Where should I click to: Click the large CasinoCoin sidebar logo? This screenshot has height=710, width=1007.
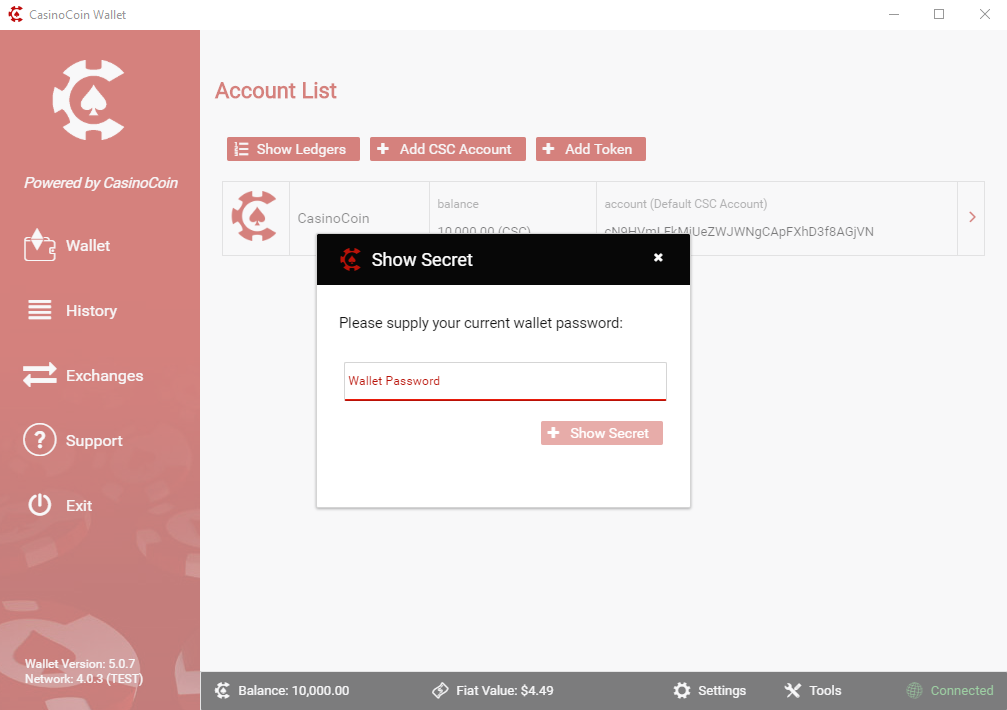tap(88, 100)
